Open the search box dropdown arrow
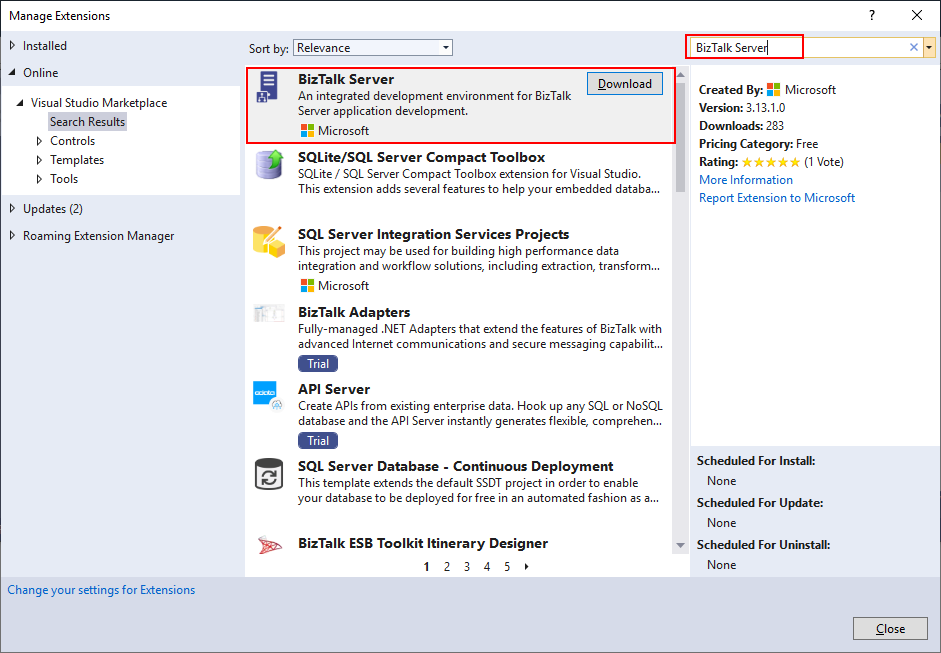This screenshot has height=653, width=941. (930, 47)
